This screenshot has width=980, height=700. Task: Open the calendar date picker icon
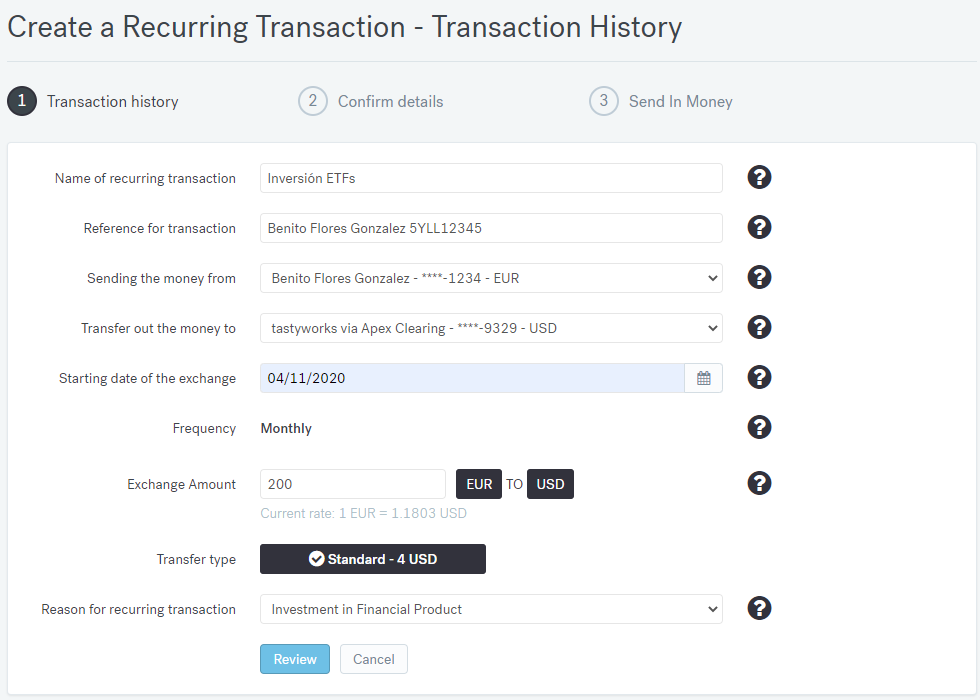click(704, 378)
